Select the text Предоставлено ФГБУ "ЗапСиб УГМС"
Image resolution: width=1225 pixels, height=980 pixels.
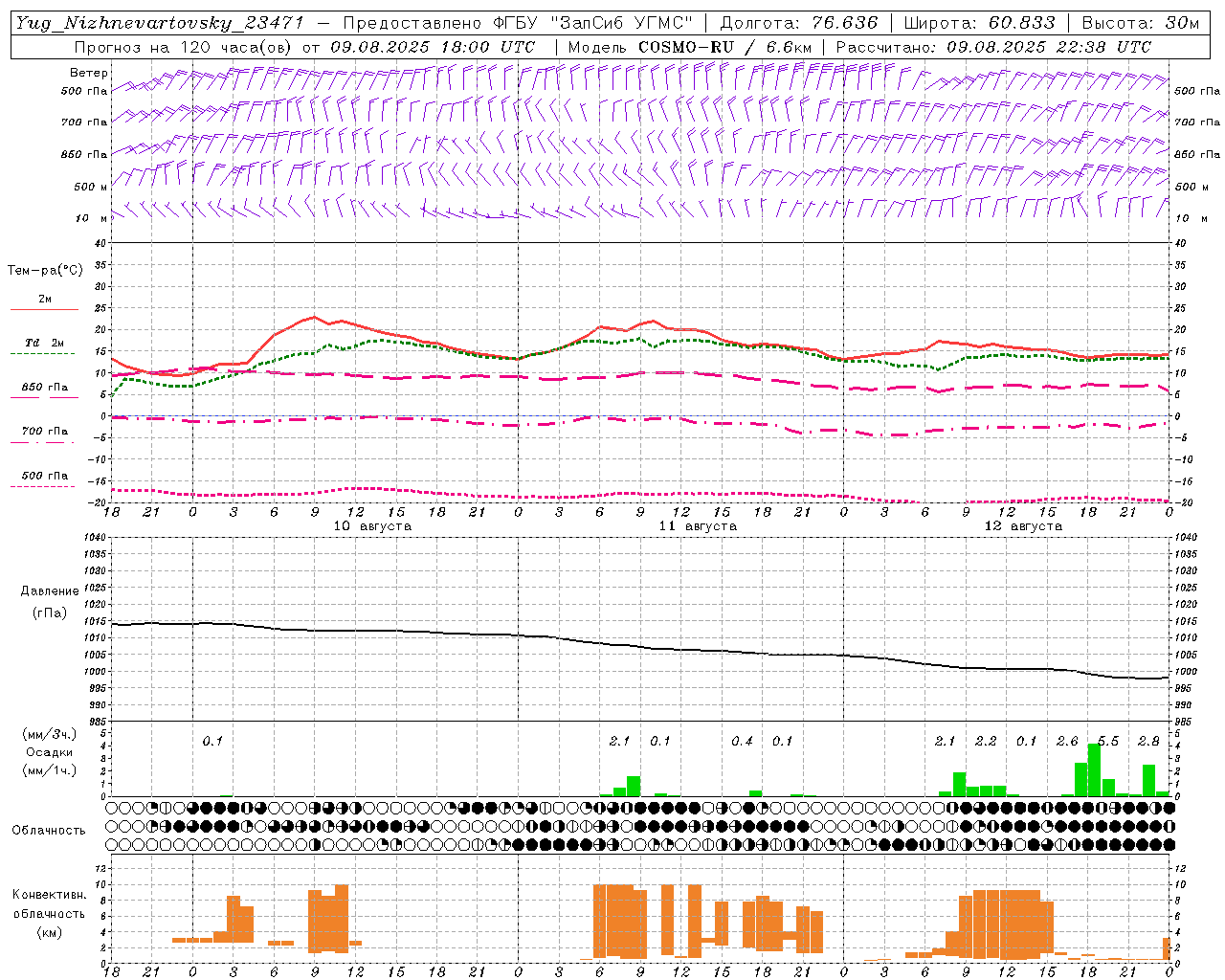[x=518, y=23]
